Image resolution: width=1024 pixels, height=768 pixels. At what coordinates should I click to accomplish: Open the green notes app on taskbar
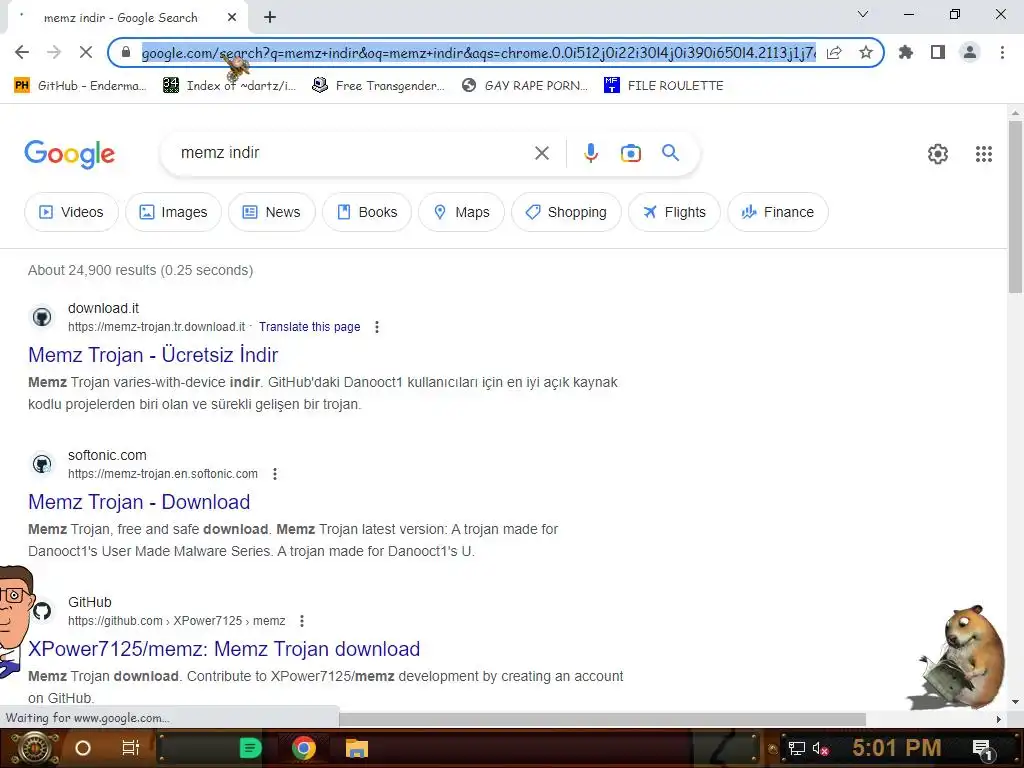click(x=250, y=748)
